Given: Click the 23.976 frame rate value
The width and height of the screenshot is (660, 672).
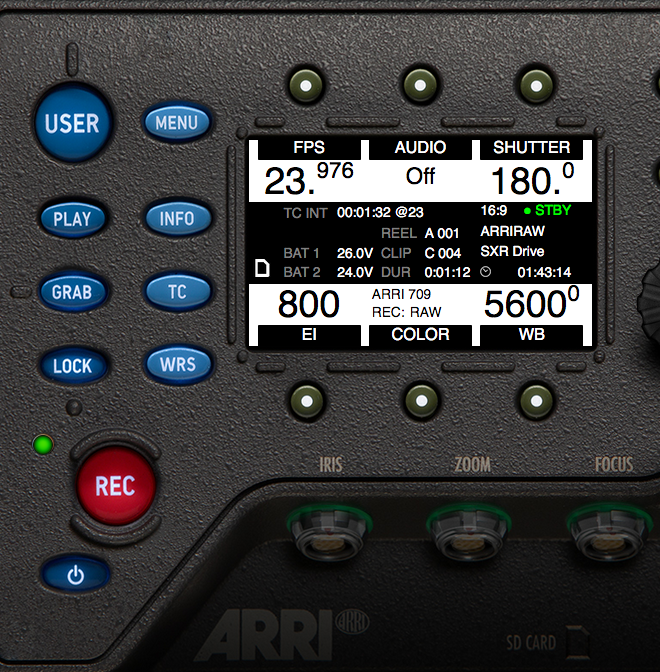Looking at the screenshot, I should [x=309, y=179].
